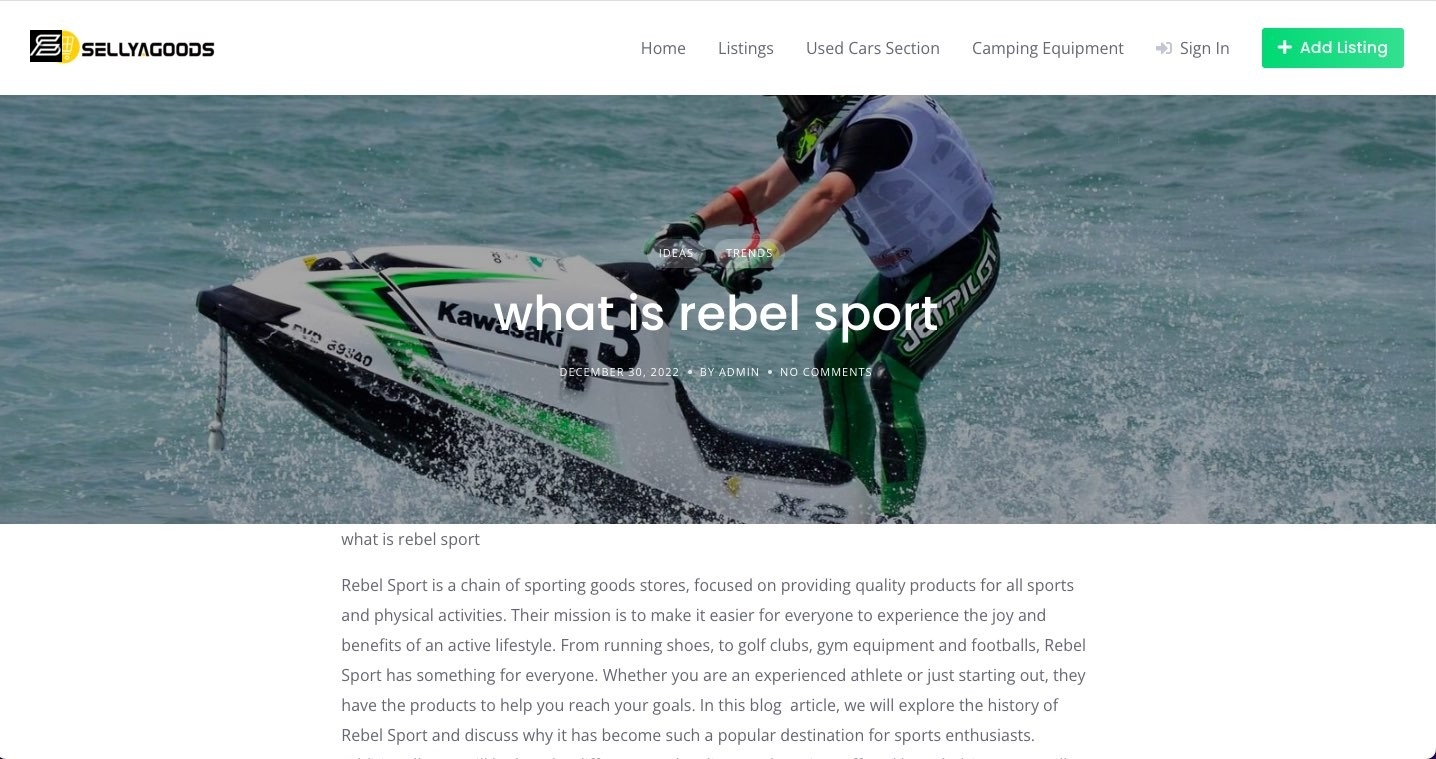The height and width of the screenshot is (759, 1436).
Task: Click the Sign In link
Action: click(1204, 48)
